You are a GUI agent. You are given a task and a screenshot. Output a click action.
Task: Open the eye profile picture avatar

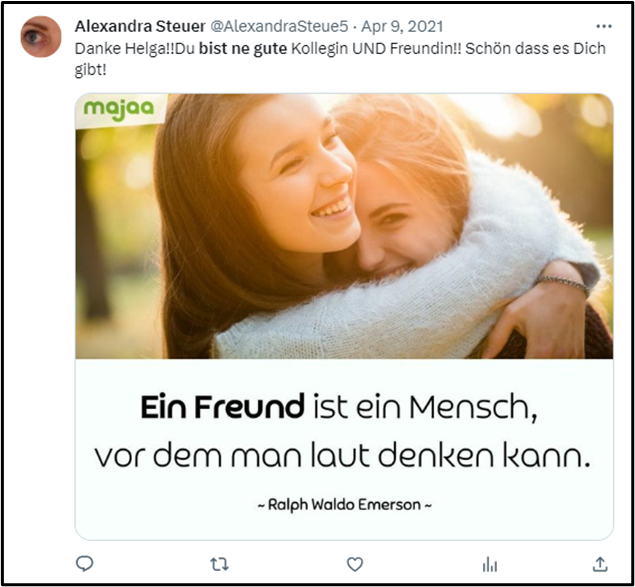tap(41, 36)
